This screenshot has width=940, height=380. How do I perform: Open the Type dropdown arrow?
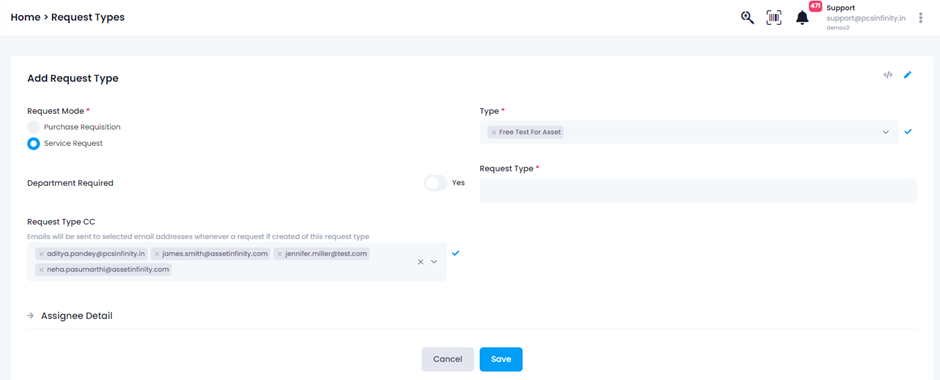tap(885, 132)
